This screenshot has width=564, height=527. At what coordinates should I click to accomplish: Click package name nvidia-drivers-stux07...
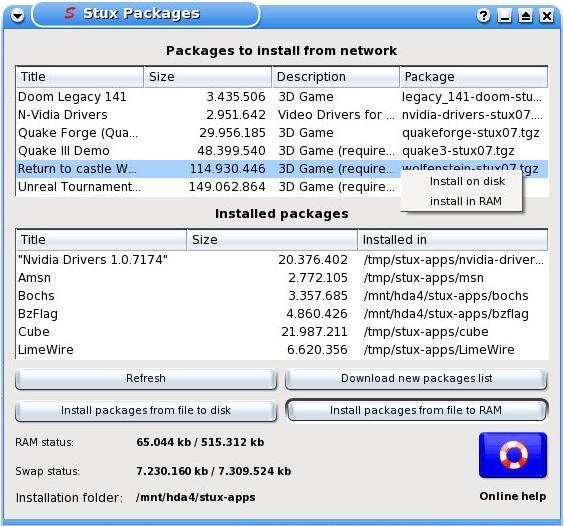click(472, 115)
